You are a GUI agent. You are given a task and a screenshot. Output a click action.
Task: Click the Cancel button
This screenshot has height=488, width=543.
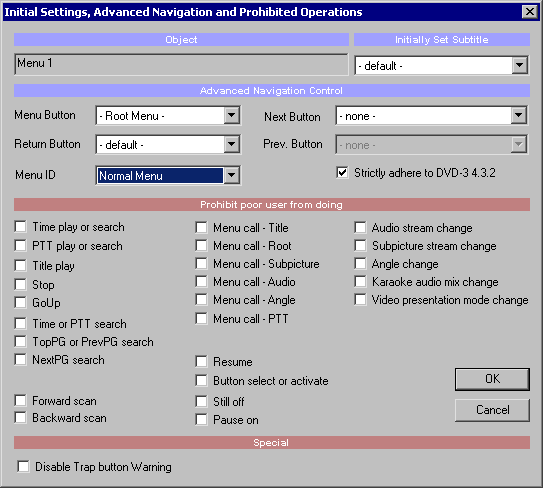tap(492, 410)
